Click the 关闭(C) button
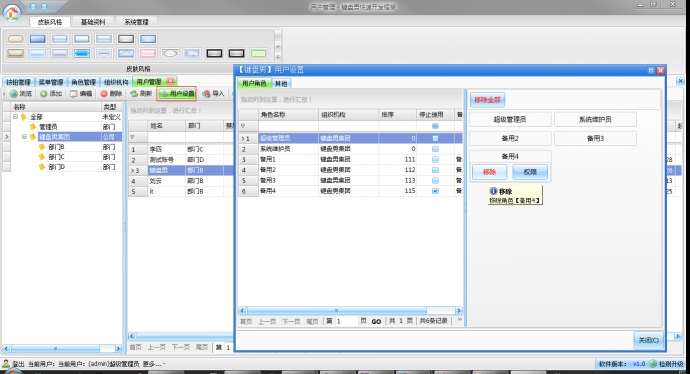Screen dimensions: 690x374 tap(649, 340)
